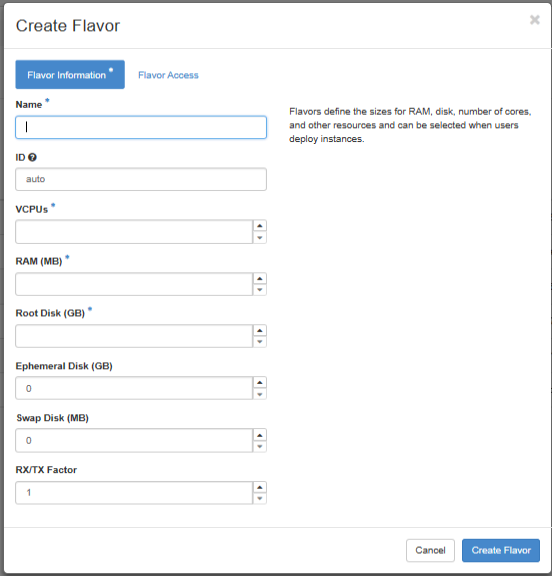Focus the VCPUs number field
The width and height of the screenshot is (552, 576).
coord(134,232)
